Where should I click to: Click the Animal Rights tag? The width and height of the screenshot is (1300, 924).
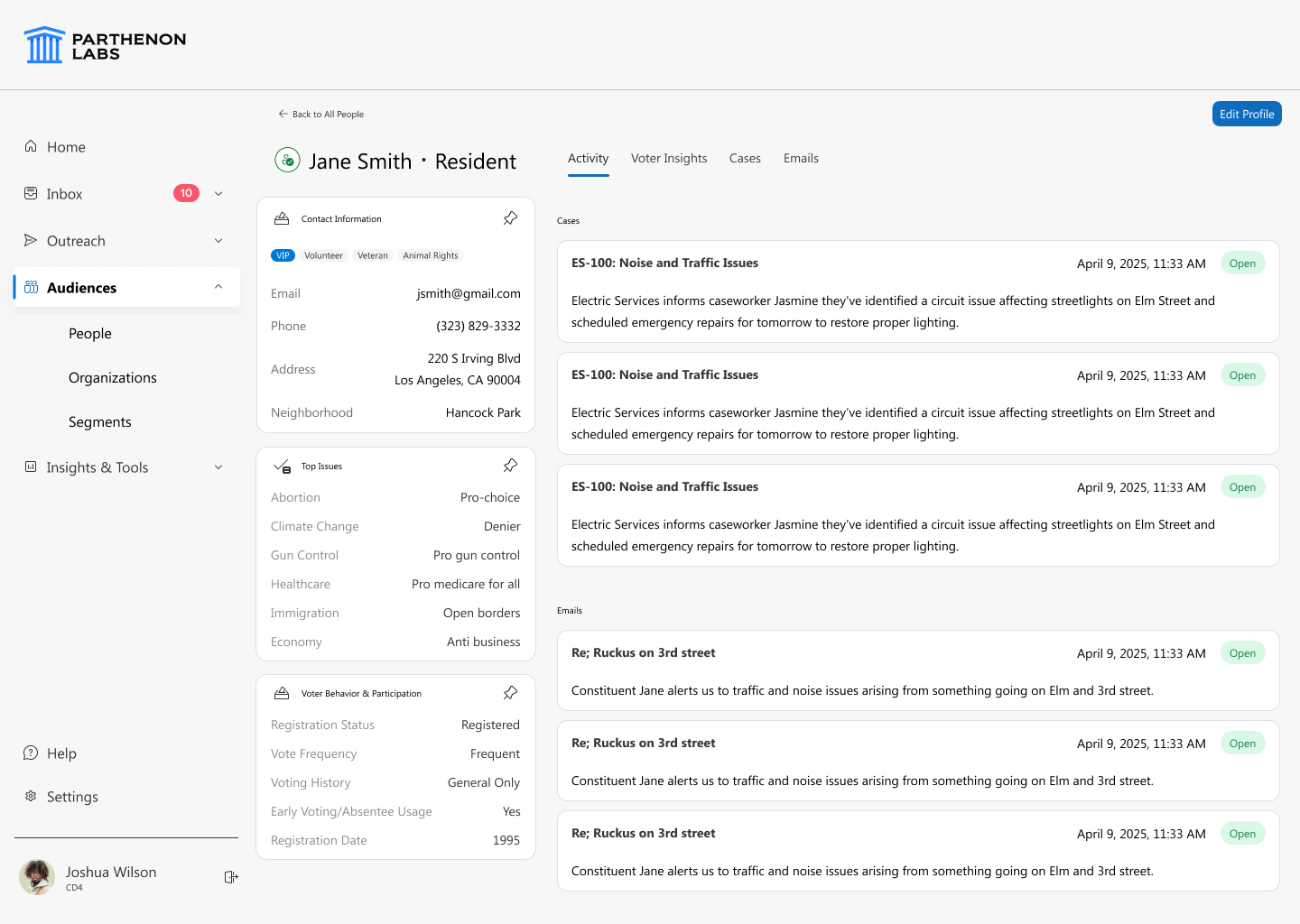coord(431,255)
